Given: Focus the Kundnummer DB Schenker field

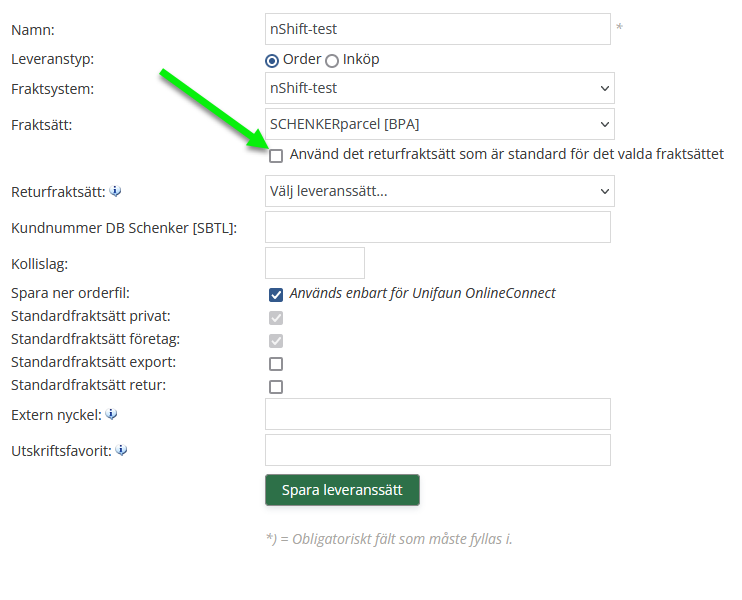Looking at the screenshot, I should pos(437,227).
